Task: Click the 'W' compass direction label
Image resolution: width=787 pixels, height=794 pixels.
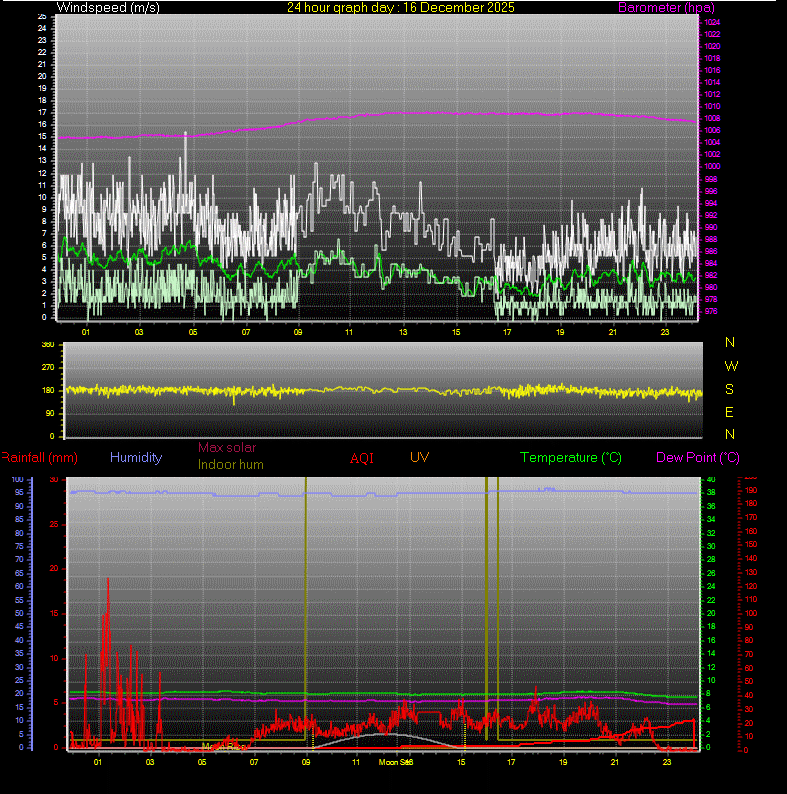Action: pyautogui.click(x=731, y=366)
